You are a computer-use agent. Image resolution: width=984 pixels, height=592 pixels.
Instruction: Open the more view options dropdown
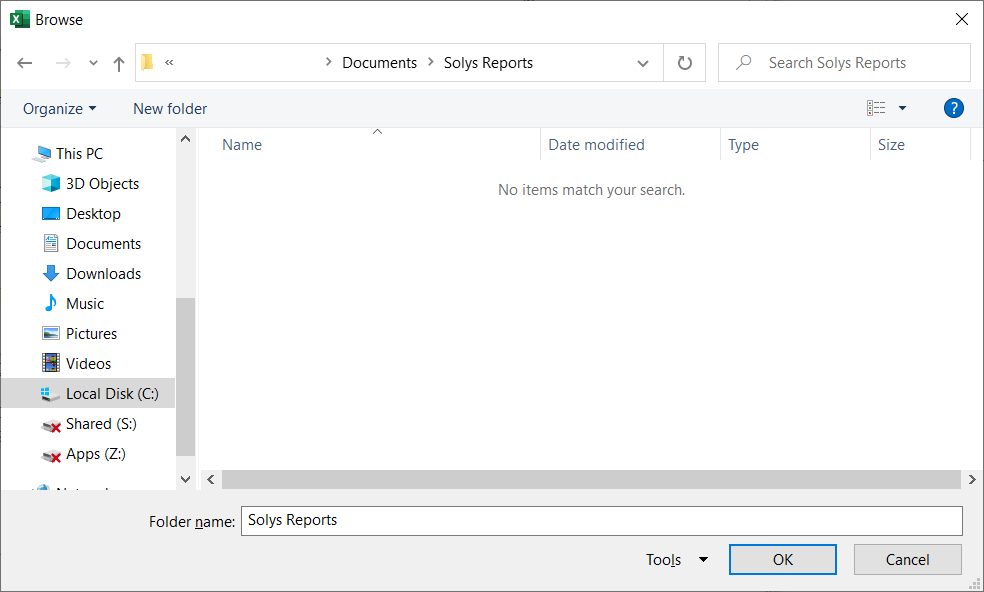902,108
